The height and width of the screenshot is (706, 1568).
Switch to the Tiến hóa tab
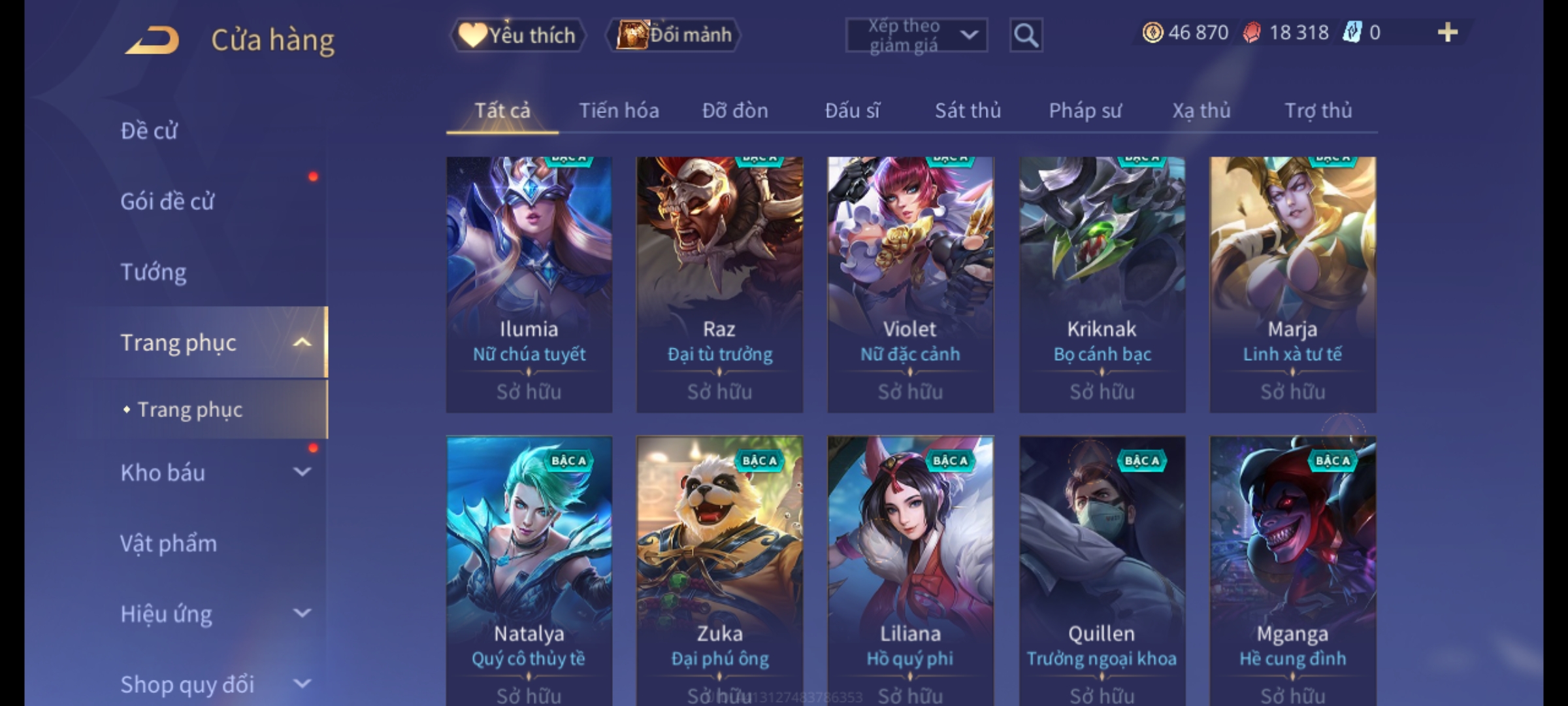pyautogui.click(x=619, y=110)
